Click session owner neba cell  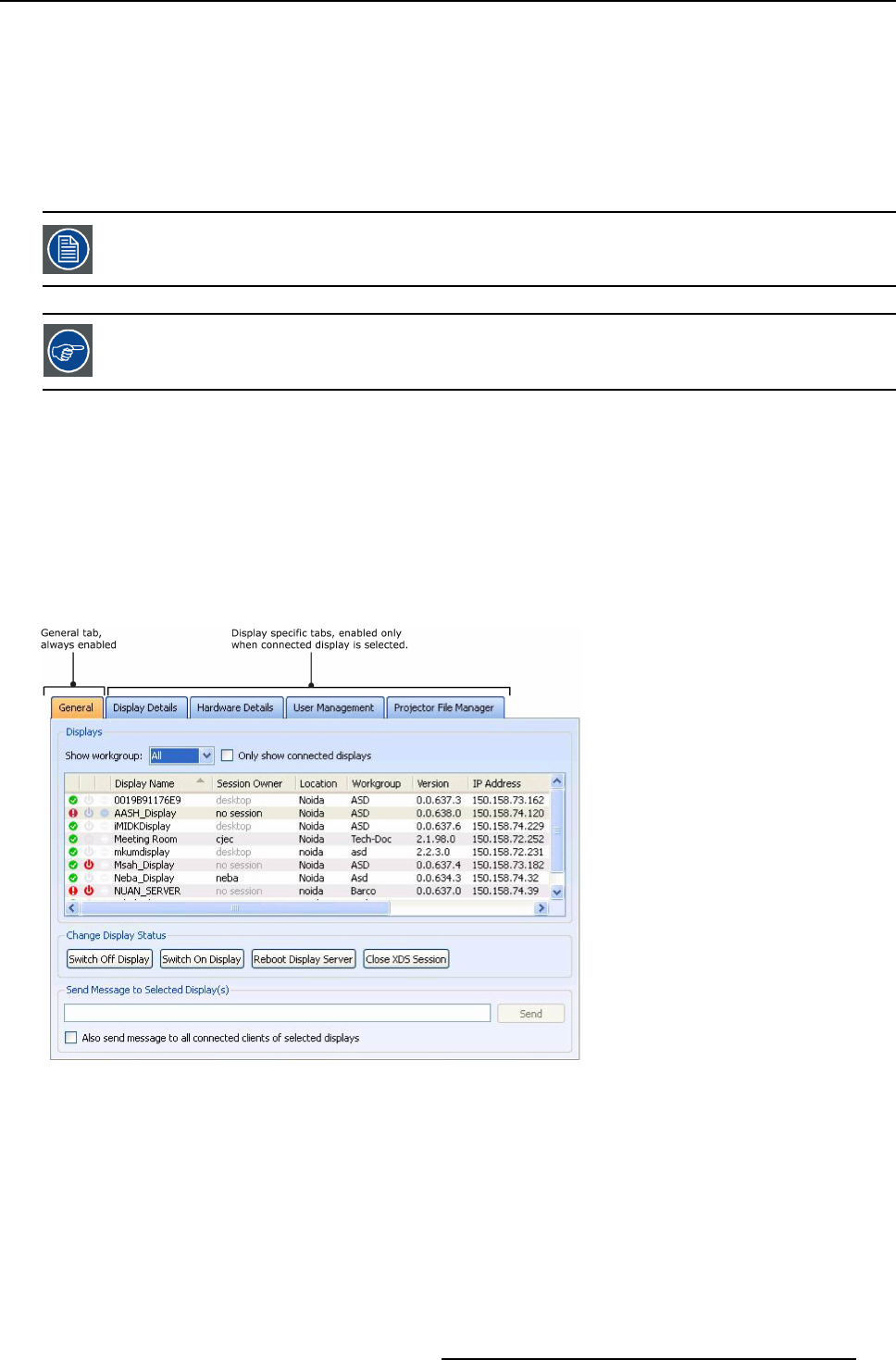227,878
